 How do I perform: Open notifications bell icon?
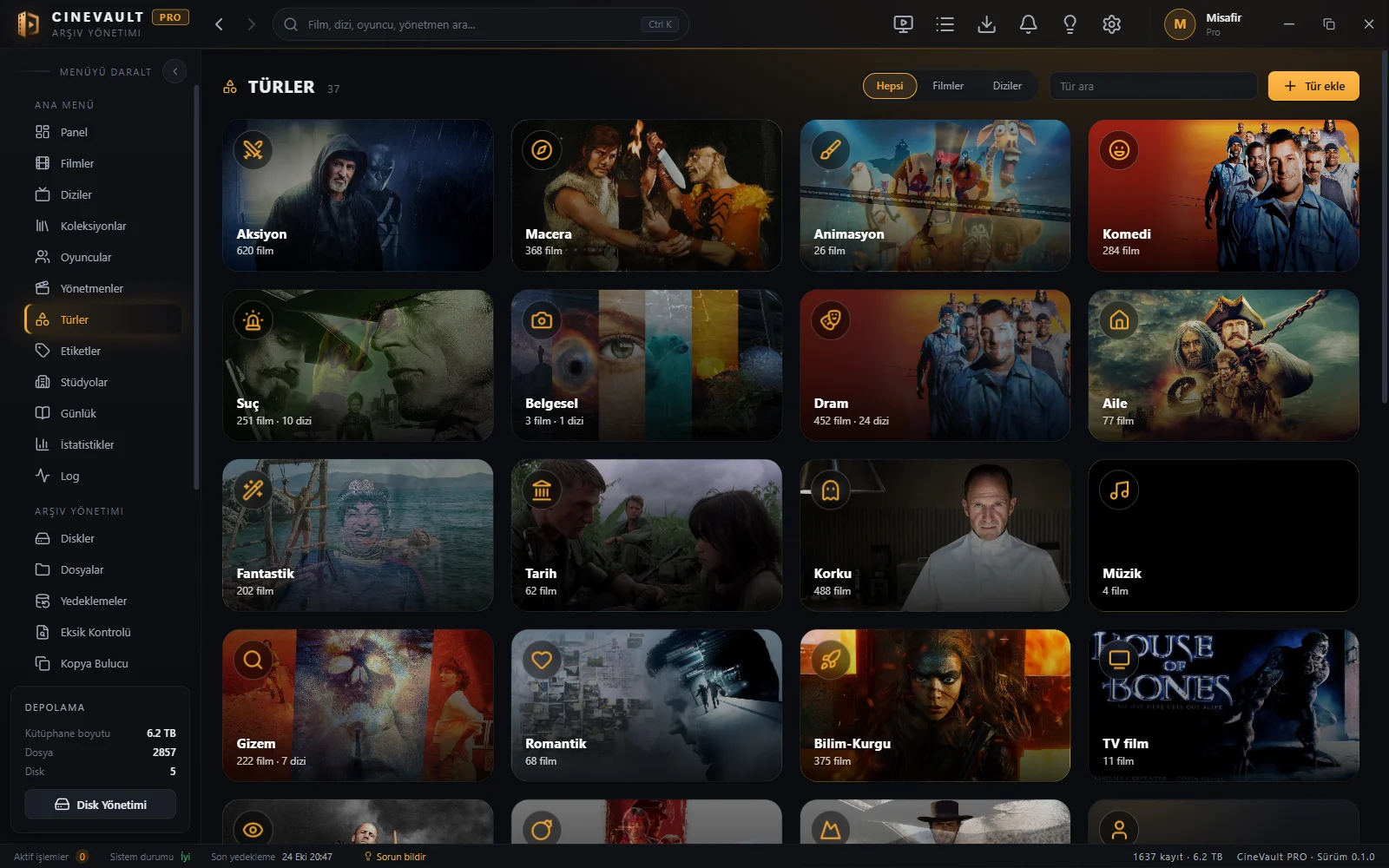coord(1028,24)
